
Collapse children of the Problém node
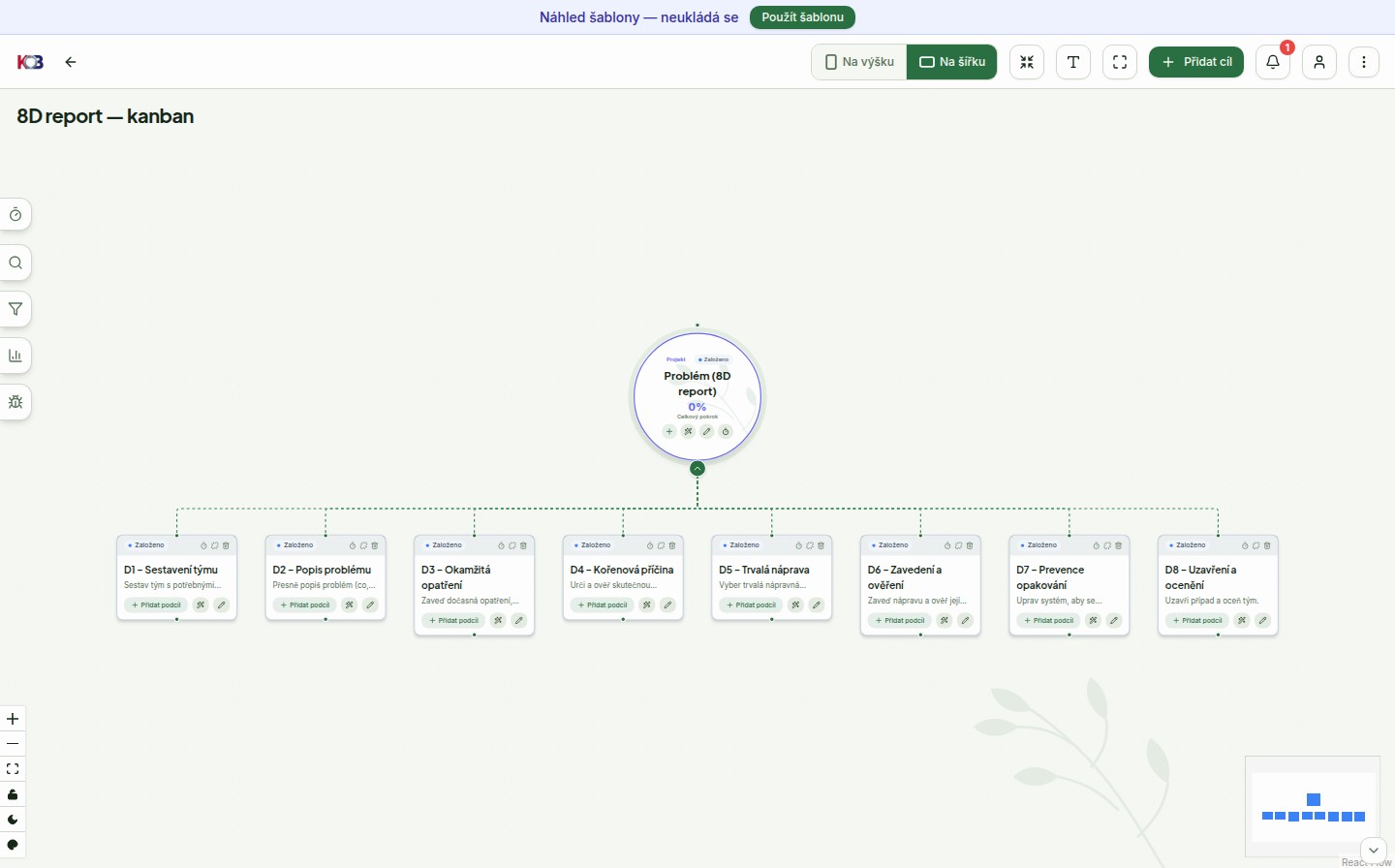coord(697,469)
